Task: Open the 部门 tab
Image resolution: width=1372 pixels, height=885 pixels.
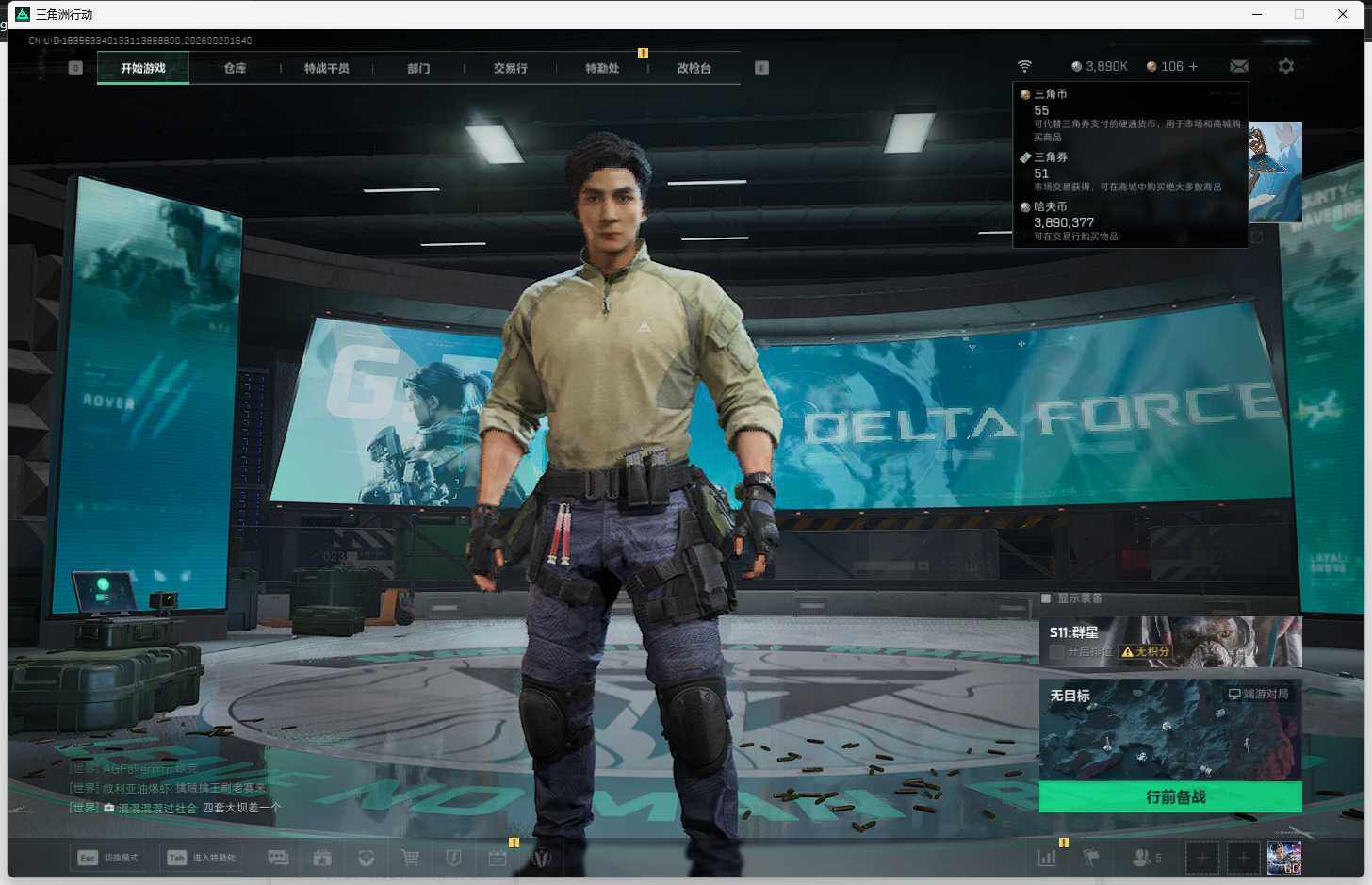Action: (x=418, y=68)
